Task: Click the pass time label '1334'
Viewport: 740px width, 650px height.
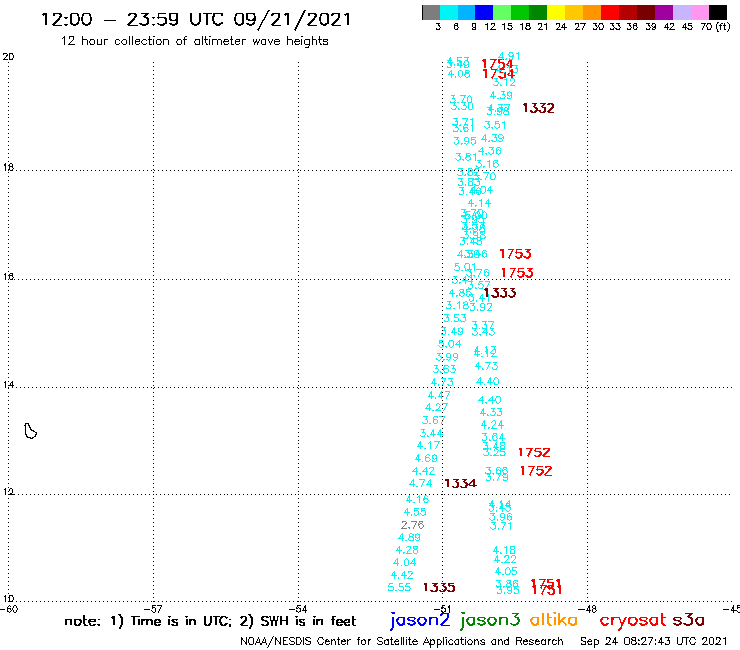Action: tap(460, 483)
